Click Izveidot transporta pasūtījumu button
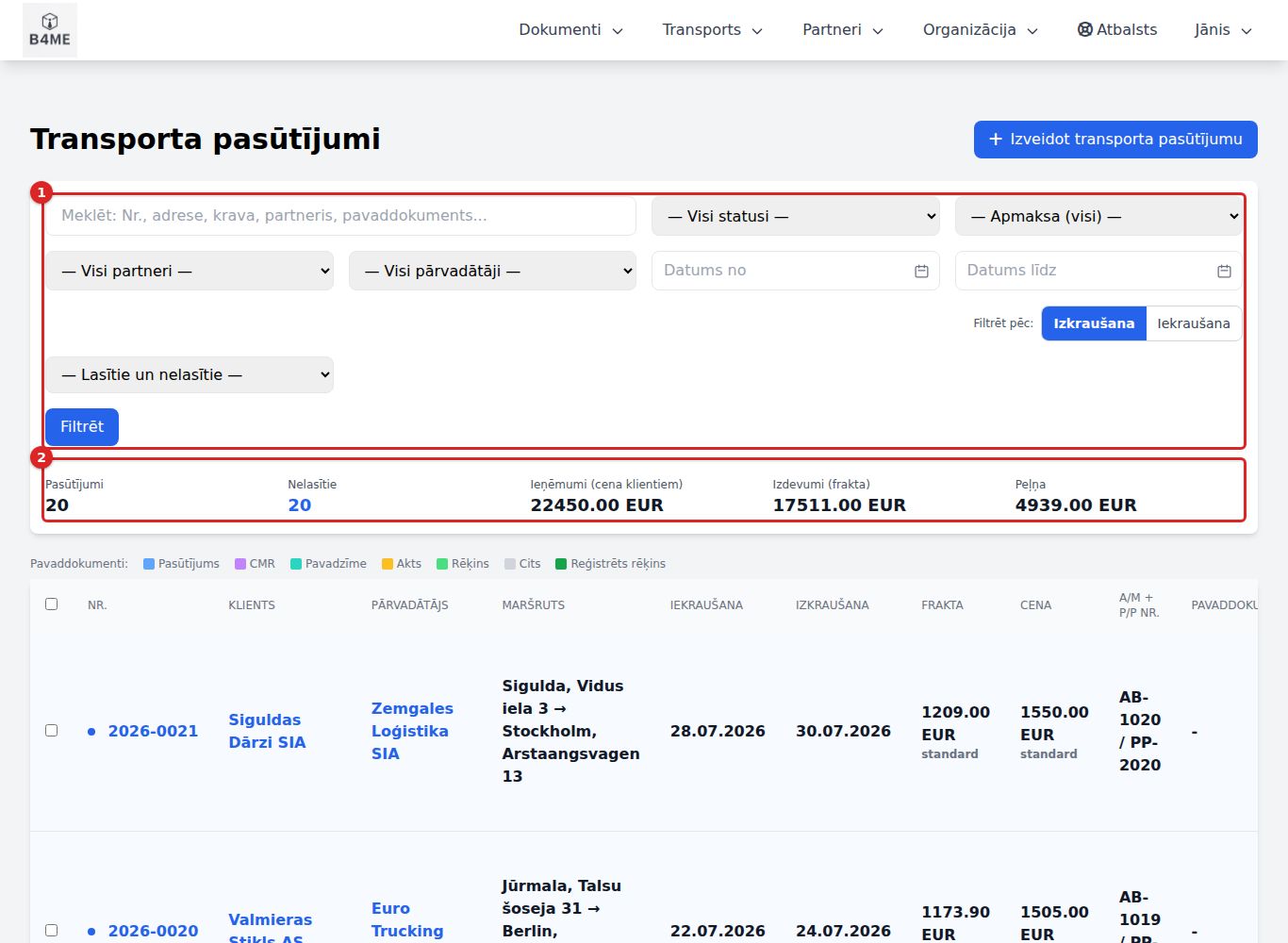The width and height of the screenshot is (1288, 943). point(1115,140)
